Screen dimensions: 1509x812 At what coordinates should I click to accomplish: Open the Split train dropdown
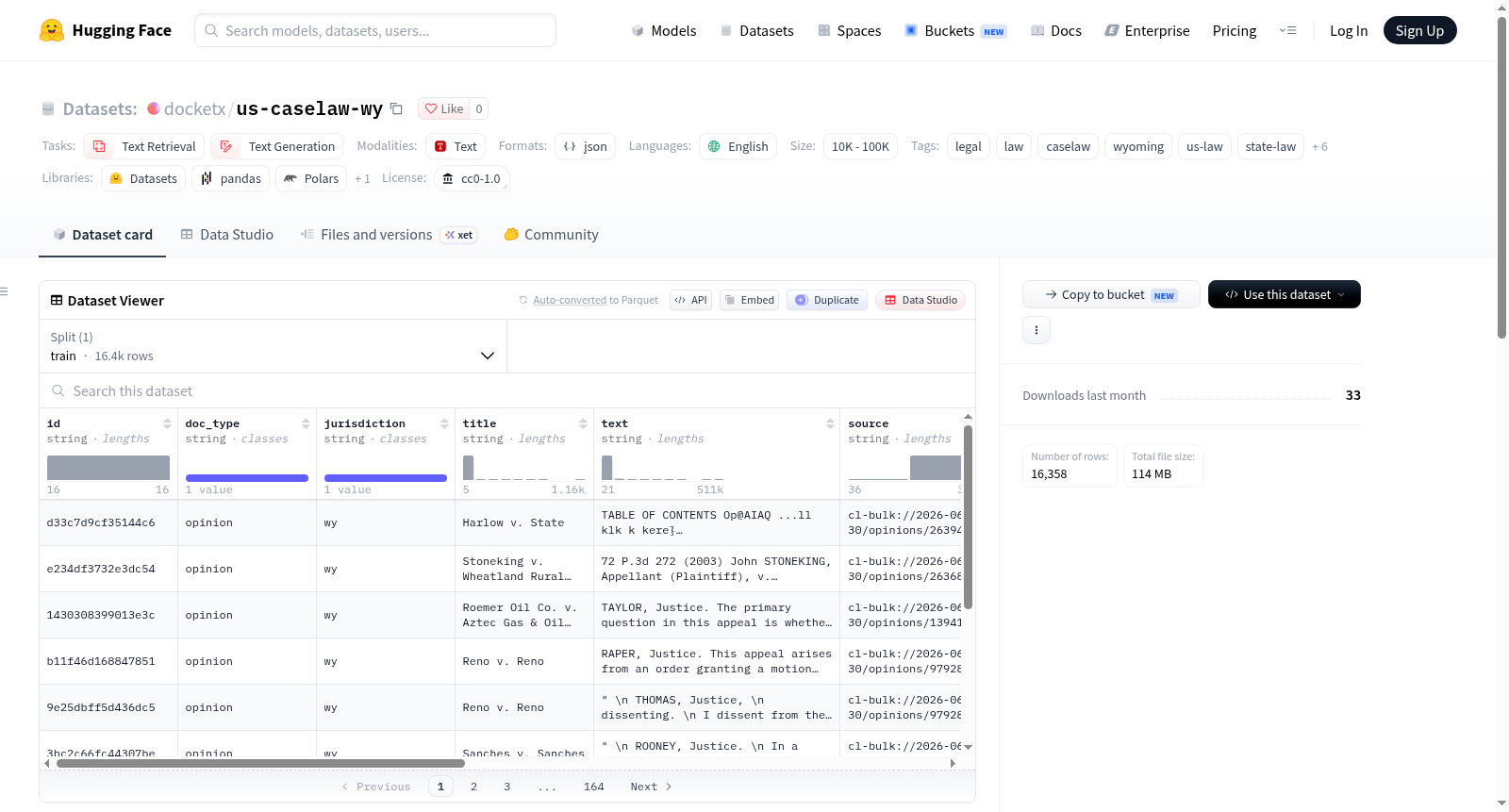click(273, 346)
